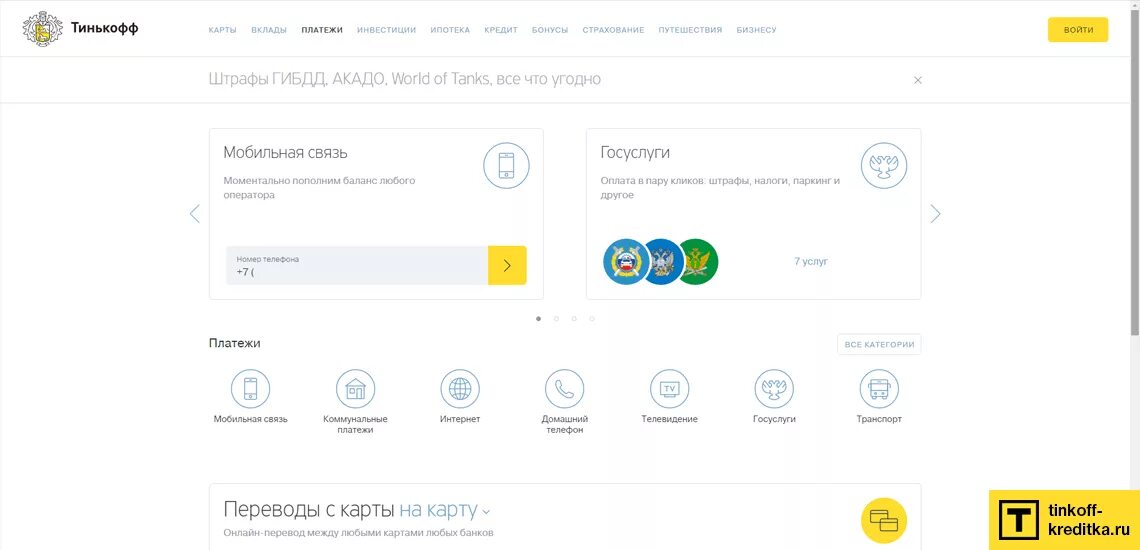Open Телевидение TV icon
1140x550 pixels.
click(670, 388)
